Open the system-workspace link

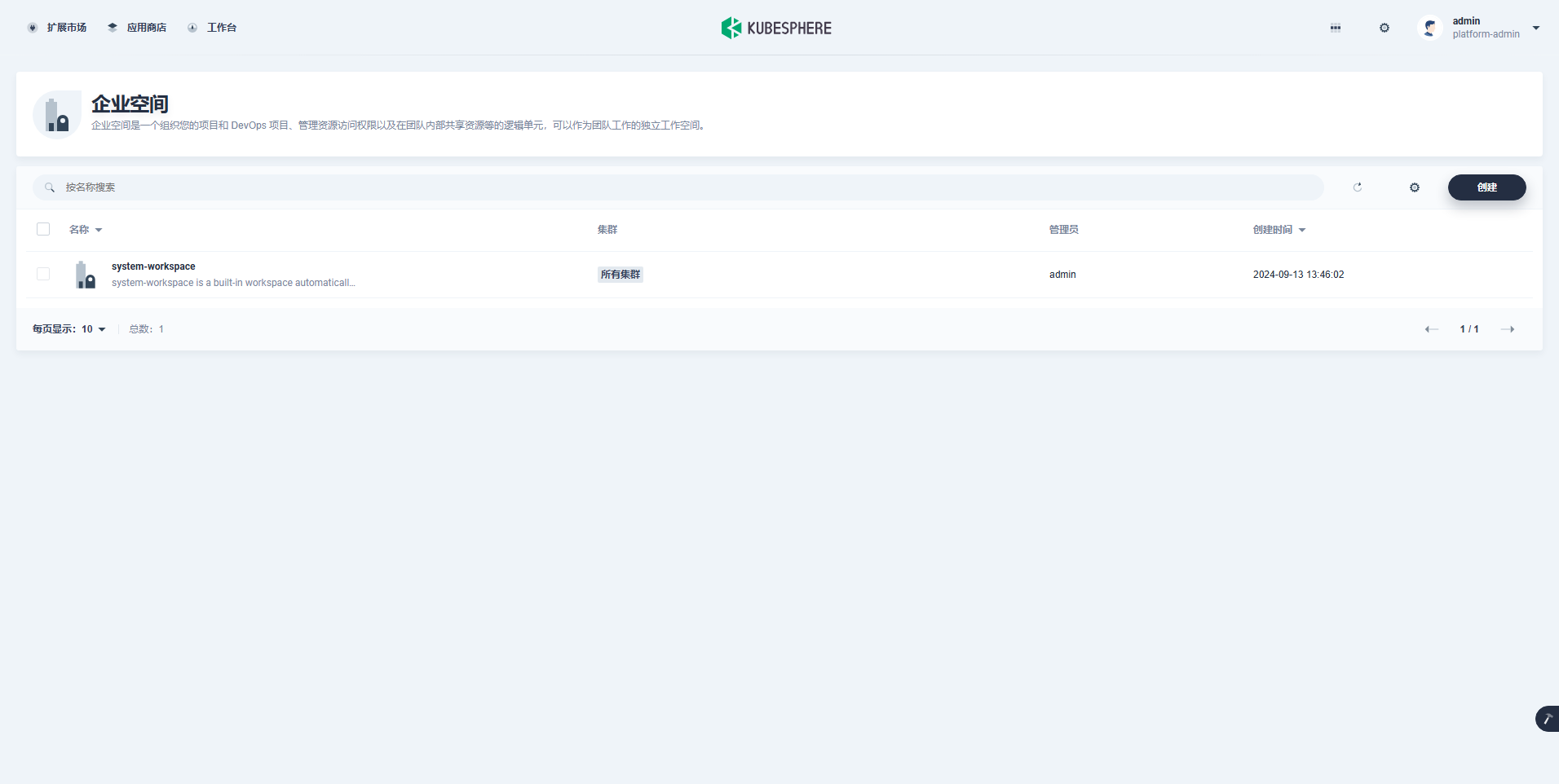pyautogui.click(x=153, y=266)
